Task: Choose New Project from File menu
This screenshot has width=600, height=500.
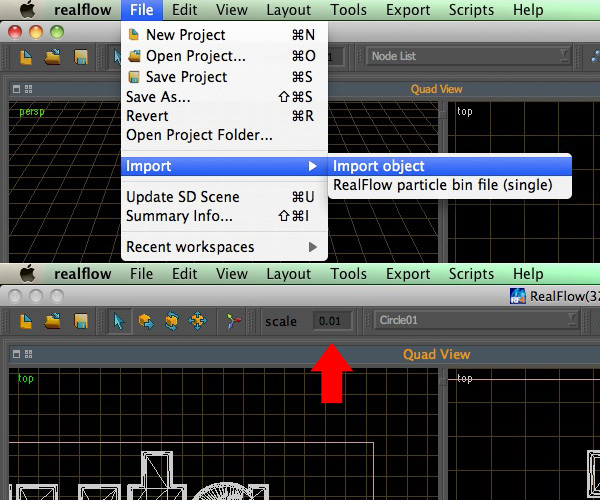Action: [x=224, y=35]
